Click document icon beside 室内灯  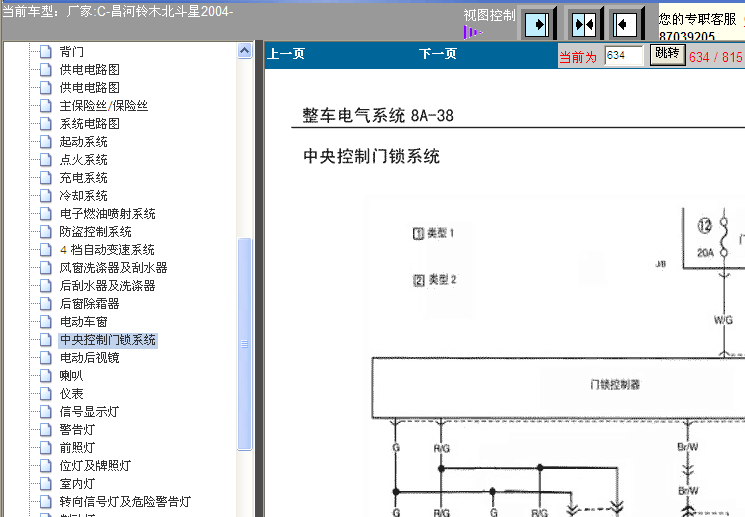coord(46,484)
